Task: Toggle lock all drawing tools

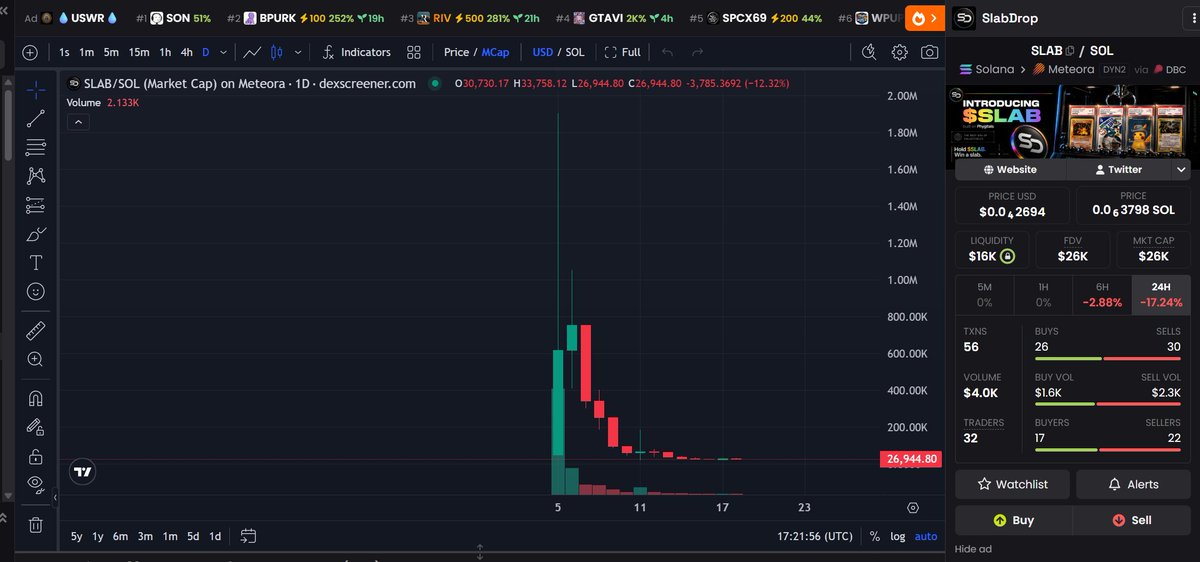Action: tap(36, 456)
